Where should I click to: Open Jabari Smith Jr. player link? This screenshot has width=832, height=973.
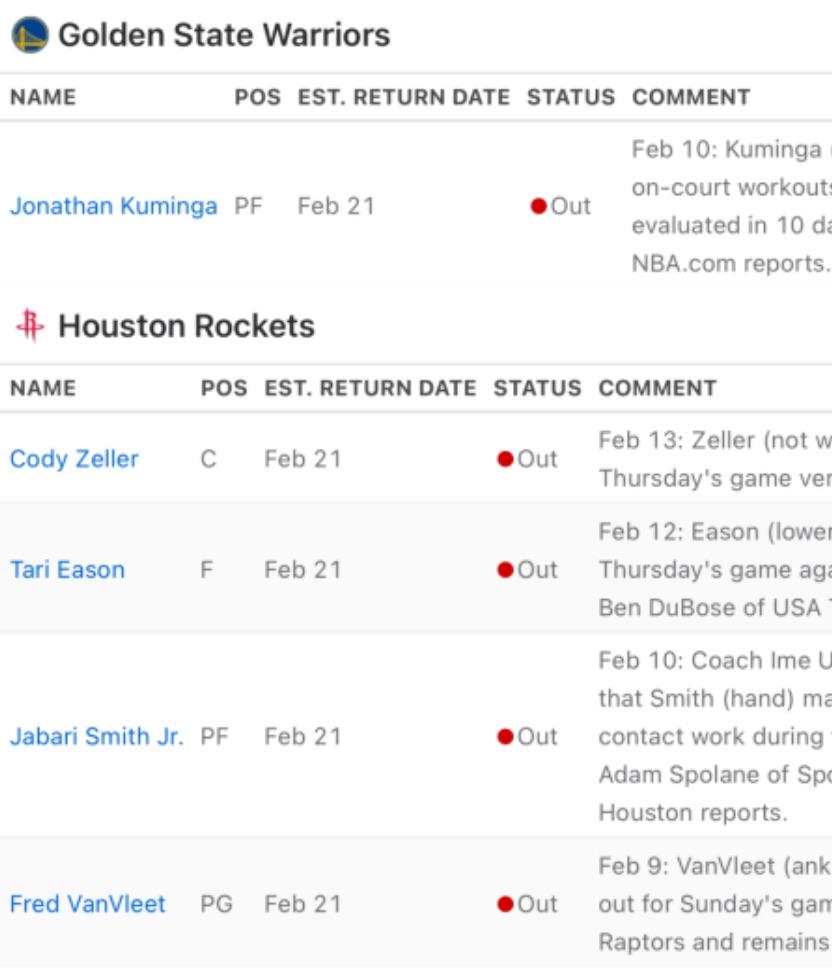coord(97,737)
